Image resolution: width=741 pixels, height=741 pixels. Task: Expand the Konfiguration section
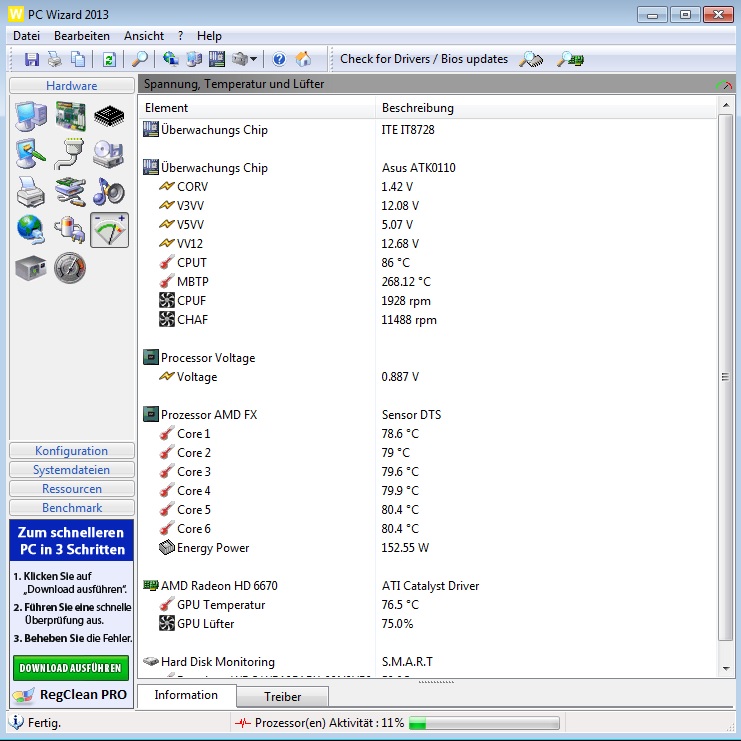[72, 451]
